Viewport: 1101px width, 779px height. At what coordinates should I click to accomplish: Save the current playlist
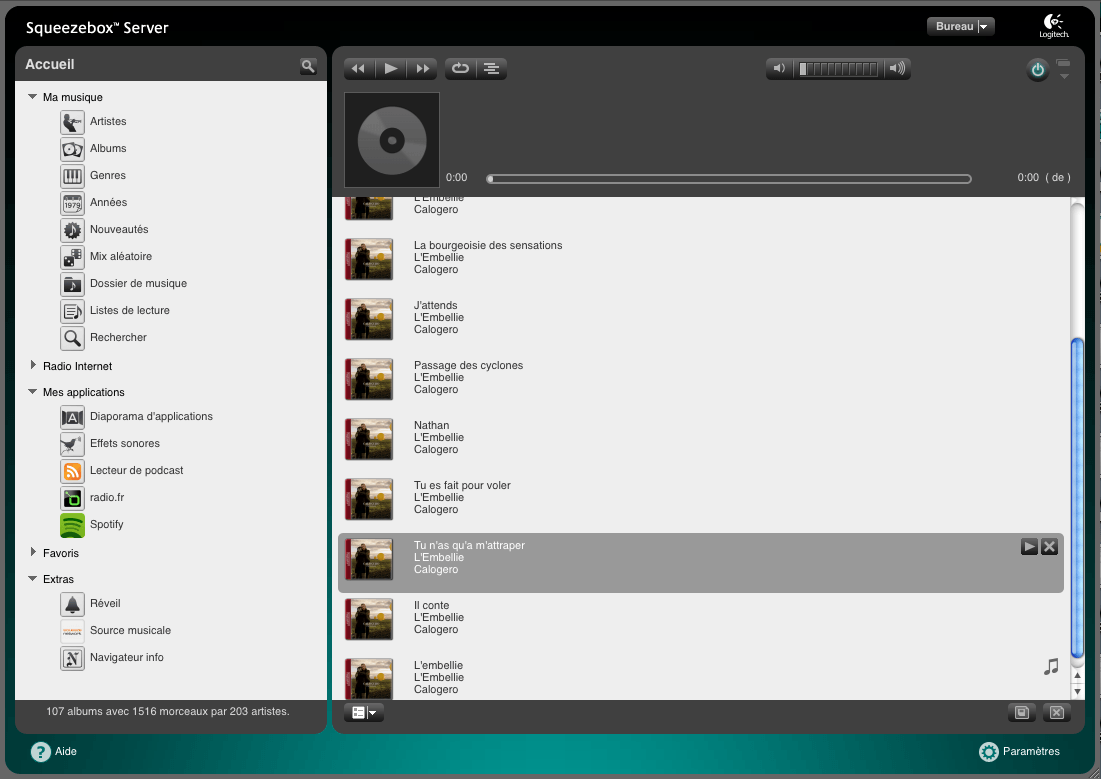1022,713
